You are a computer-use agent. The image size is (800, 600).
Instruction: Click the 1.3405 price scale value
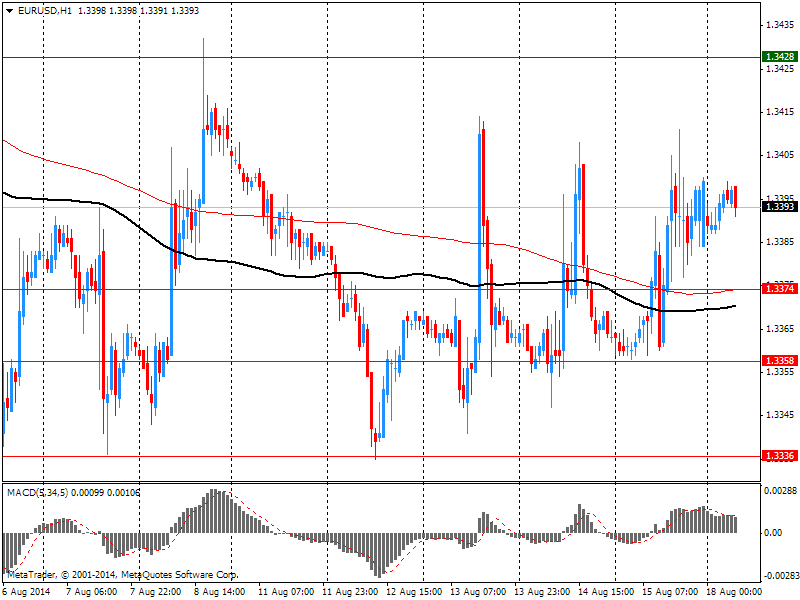pyautogui.click(x=781, y=155)
